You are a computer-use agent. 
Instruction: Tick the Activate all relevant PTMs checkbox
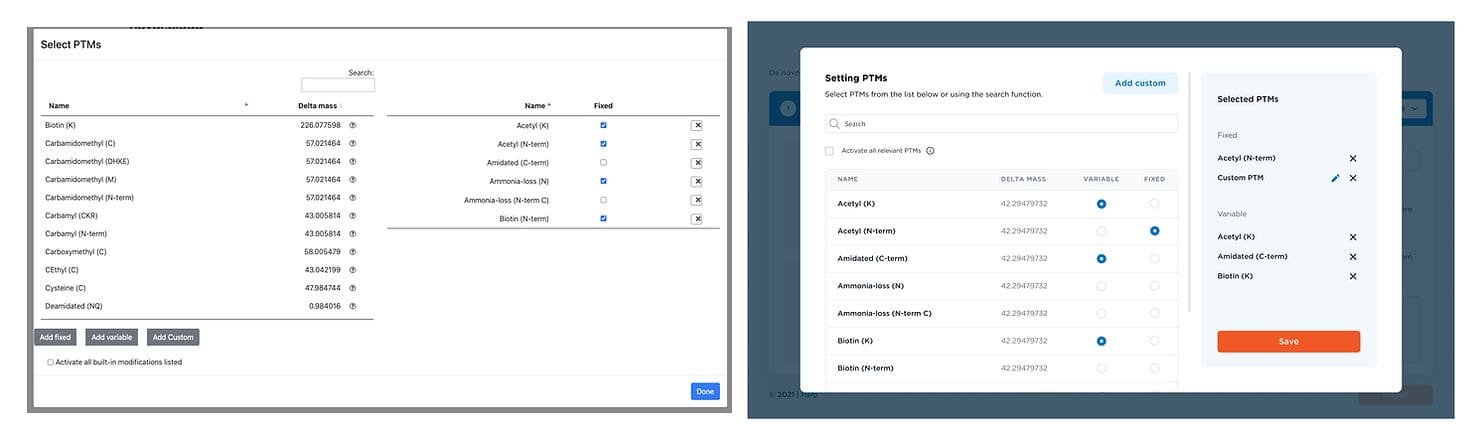click(829, 151)
